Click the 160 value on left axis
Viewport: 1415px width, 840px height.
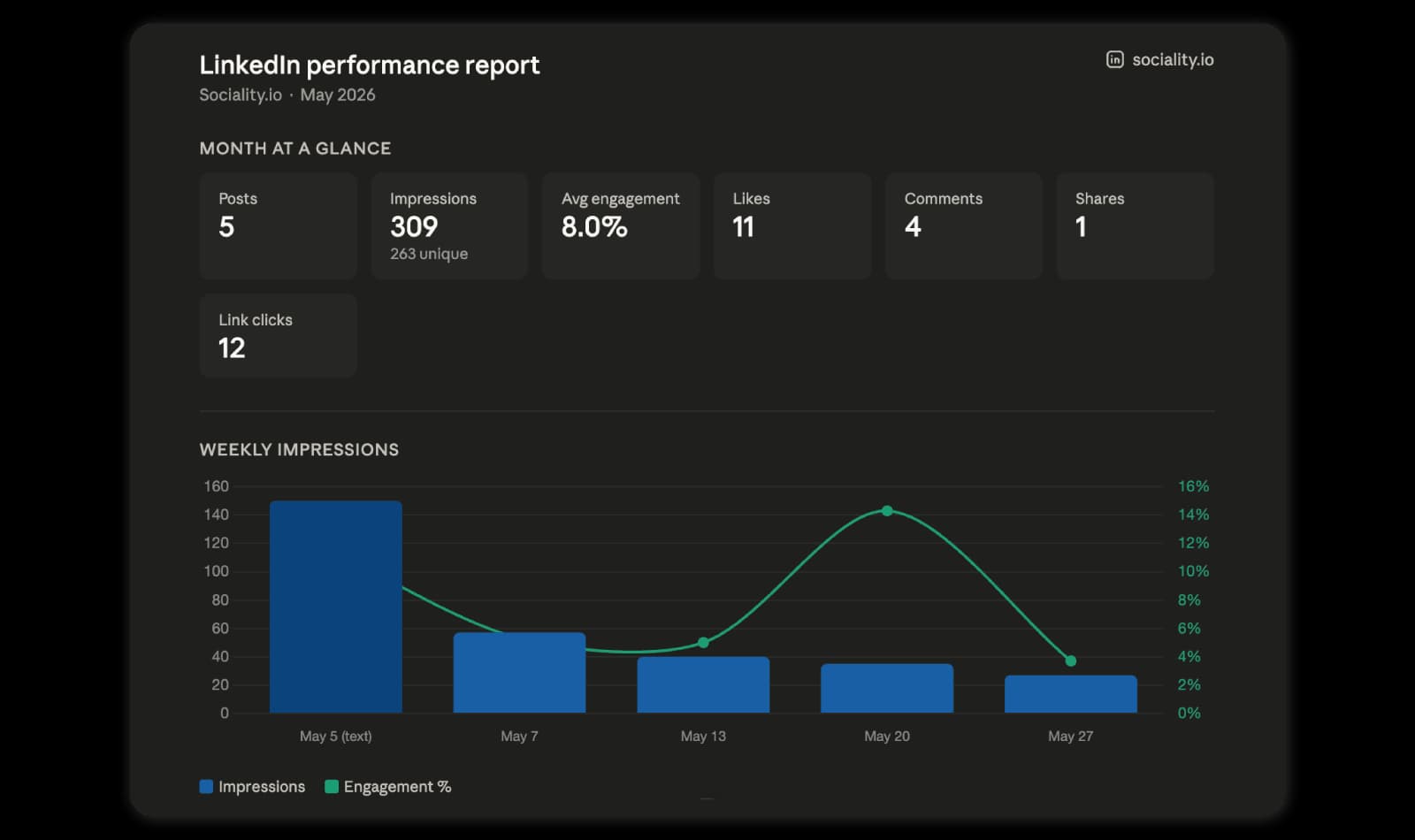pyautogui.click(x=216, y=486)
